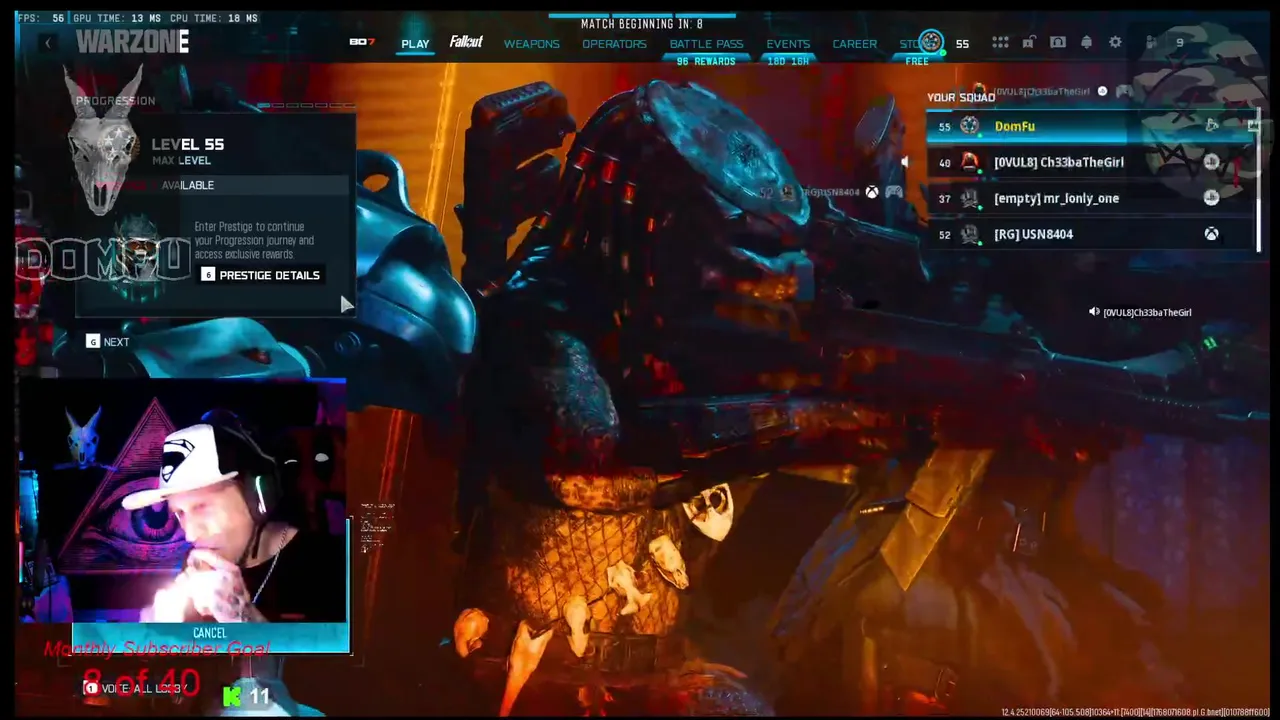This screenshot has height=720, width=1280.
Task: Click the Battle.net icon on DomFu's row
Action: 1212,126
